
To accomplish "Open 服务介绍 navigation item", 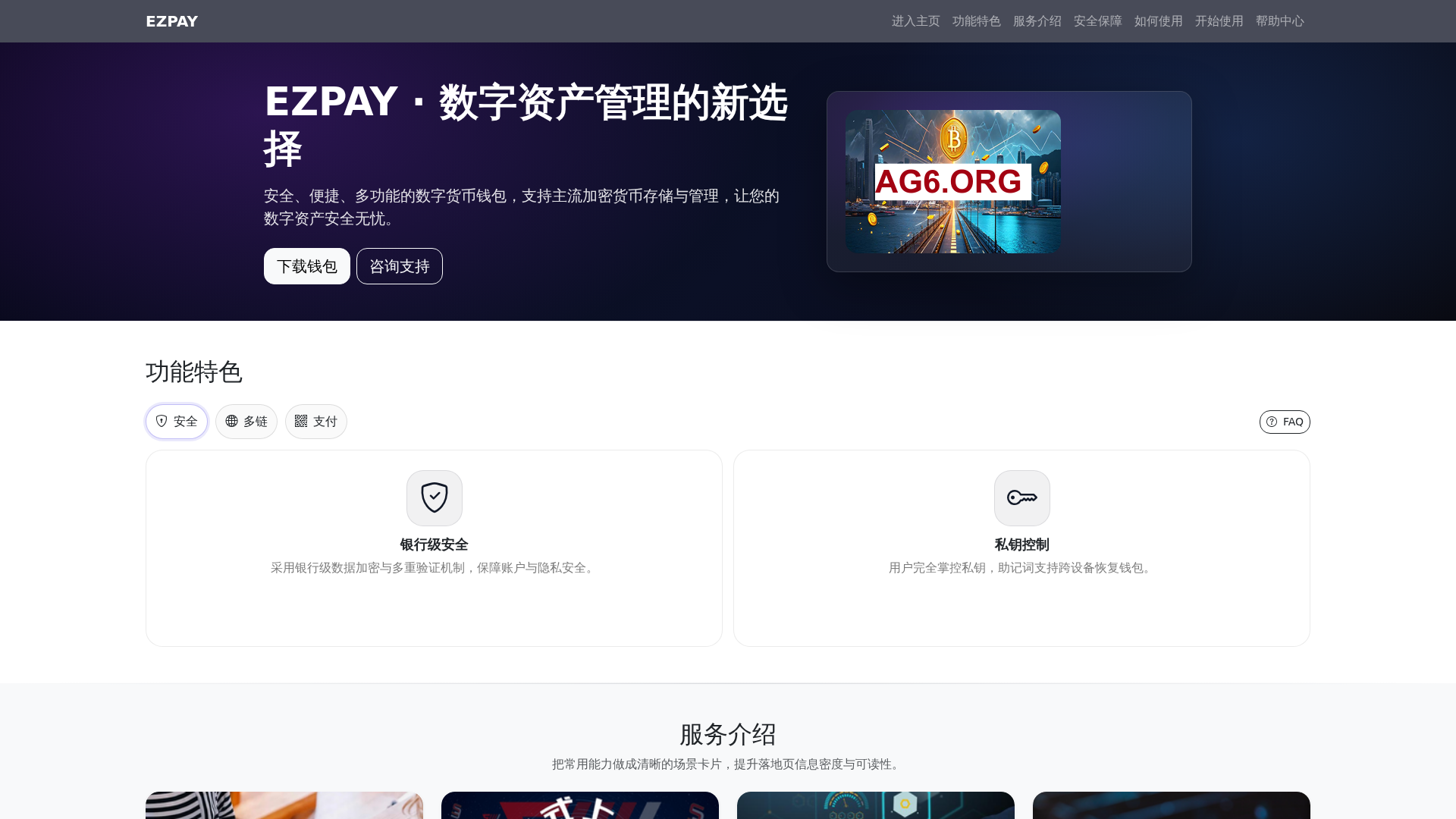I will 1037,21.
